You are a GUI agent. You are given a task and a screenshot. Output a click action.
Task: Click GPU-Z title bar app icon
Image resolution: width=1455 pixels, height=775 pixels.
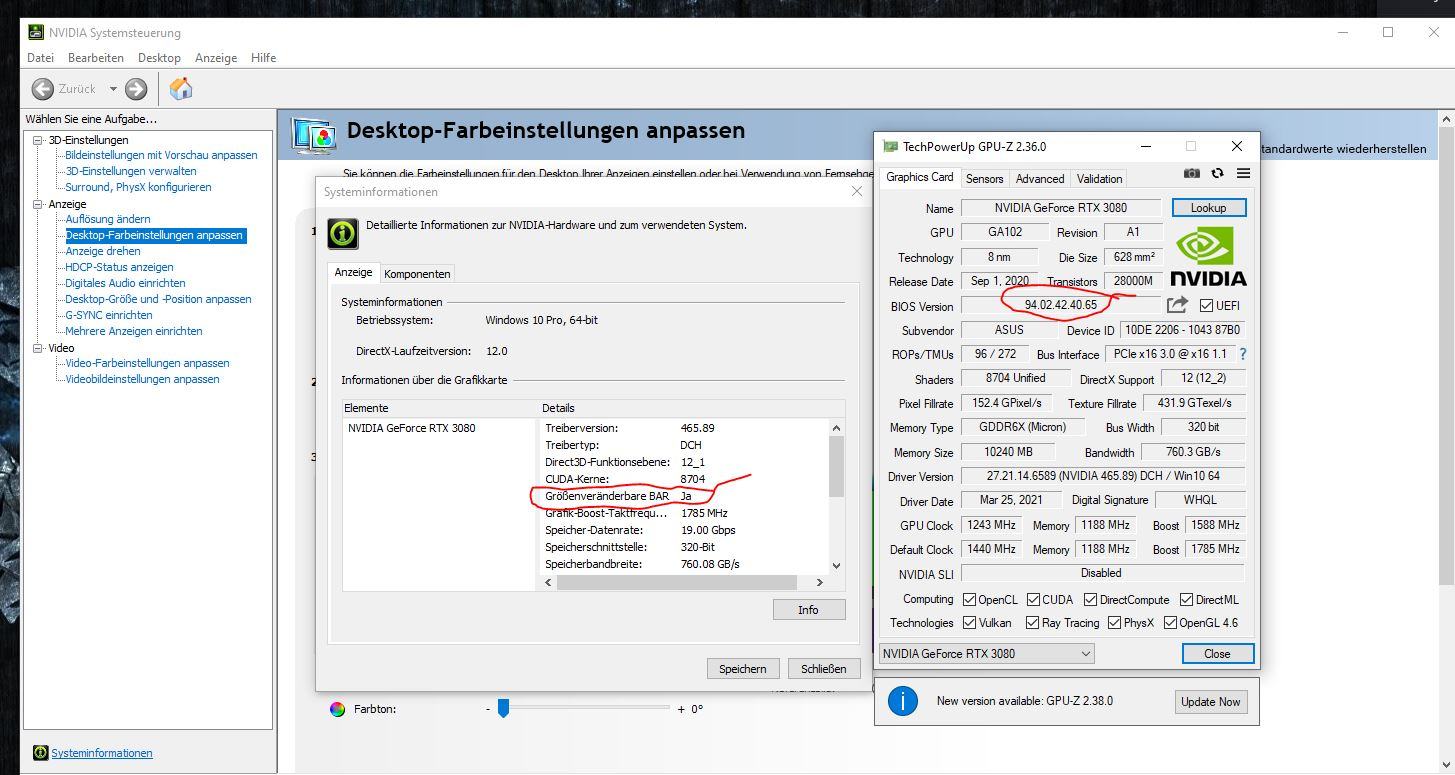890,147
